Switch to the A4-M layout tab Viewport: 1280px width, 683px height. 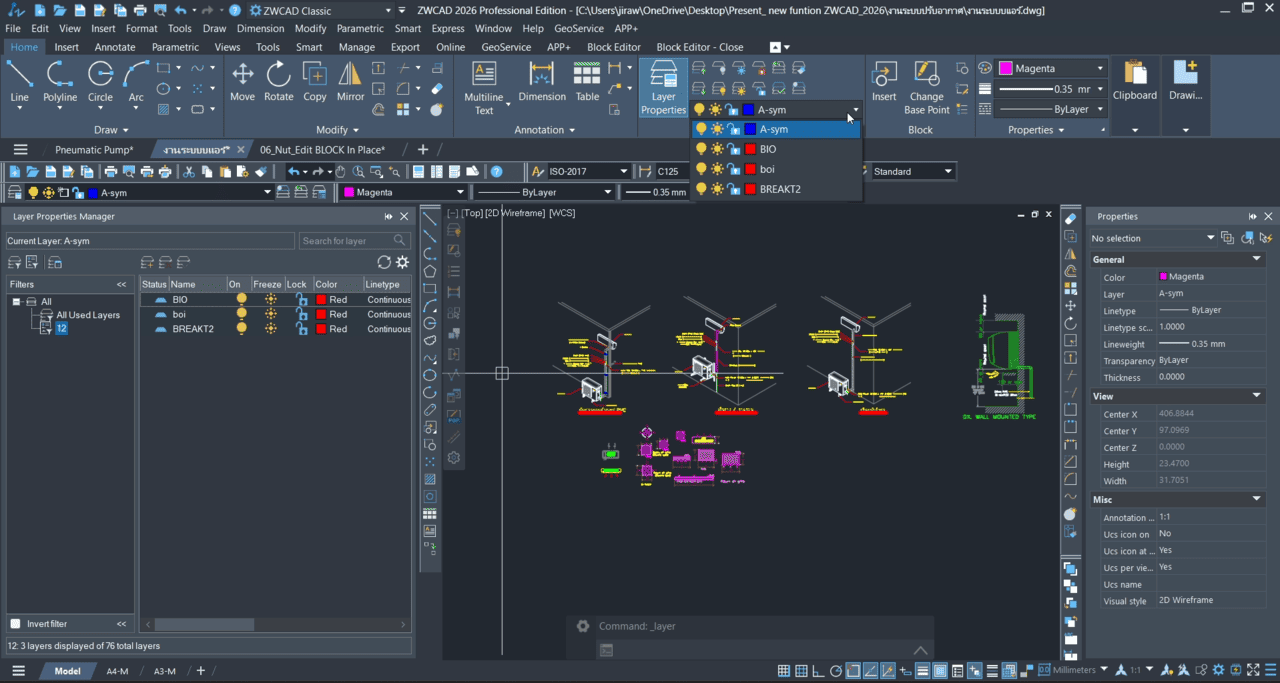tap(116, 671)
